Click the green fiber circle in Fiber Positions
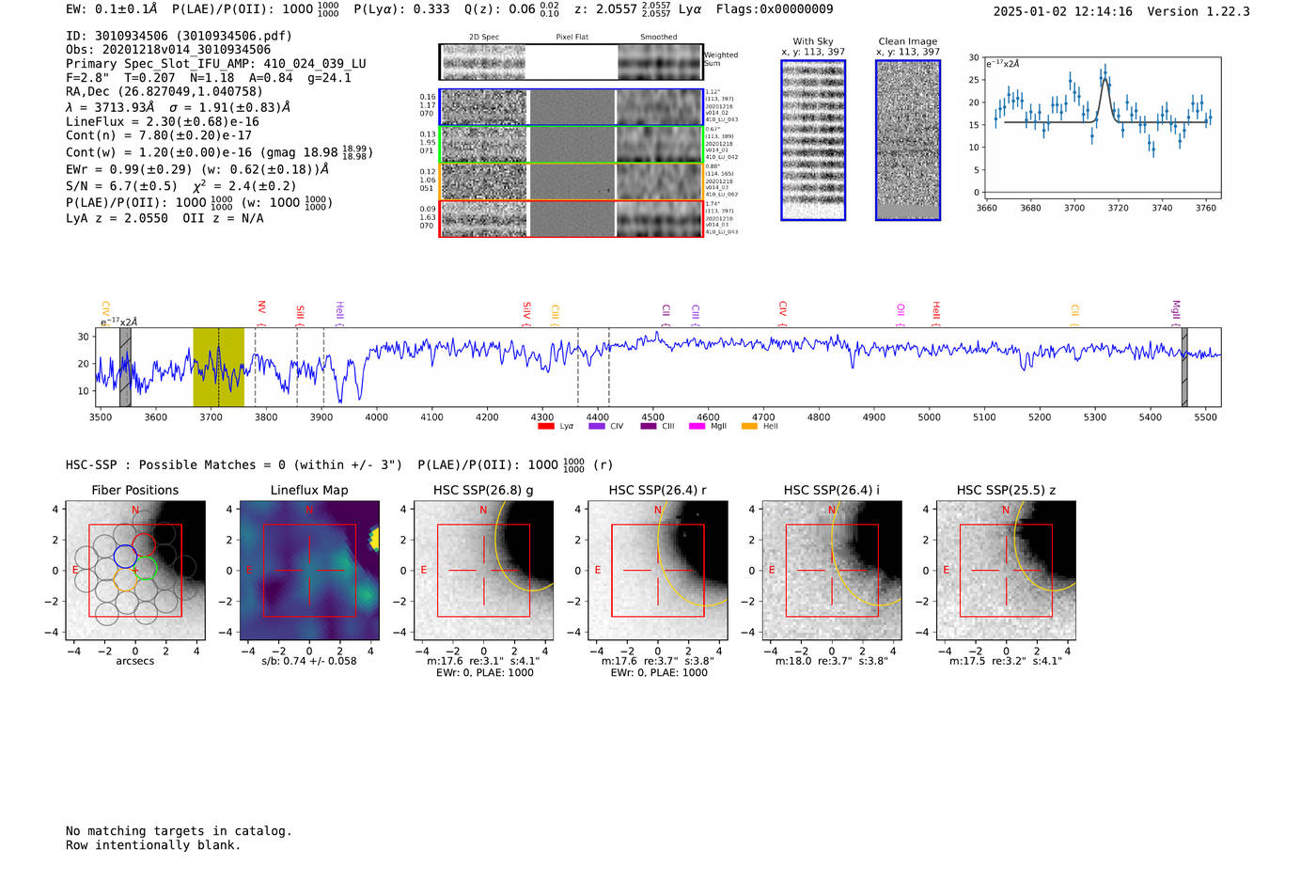The image size is (1316, 896). (146, 568)
